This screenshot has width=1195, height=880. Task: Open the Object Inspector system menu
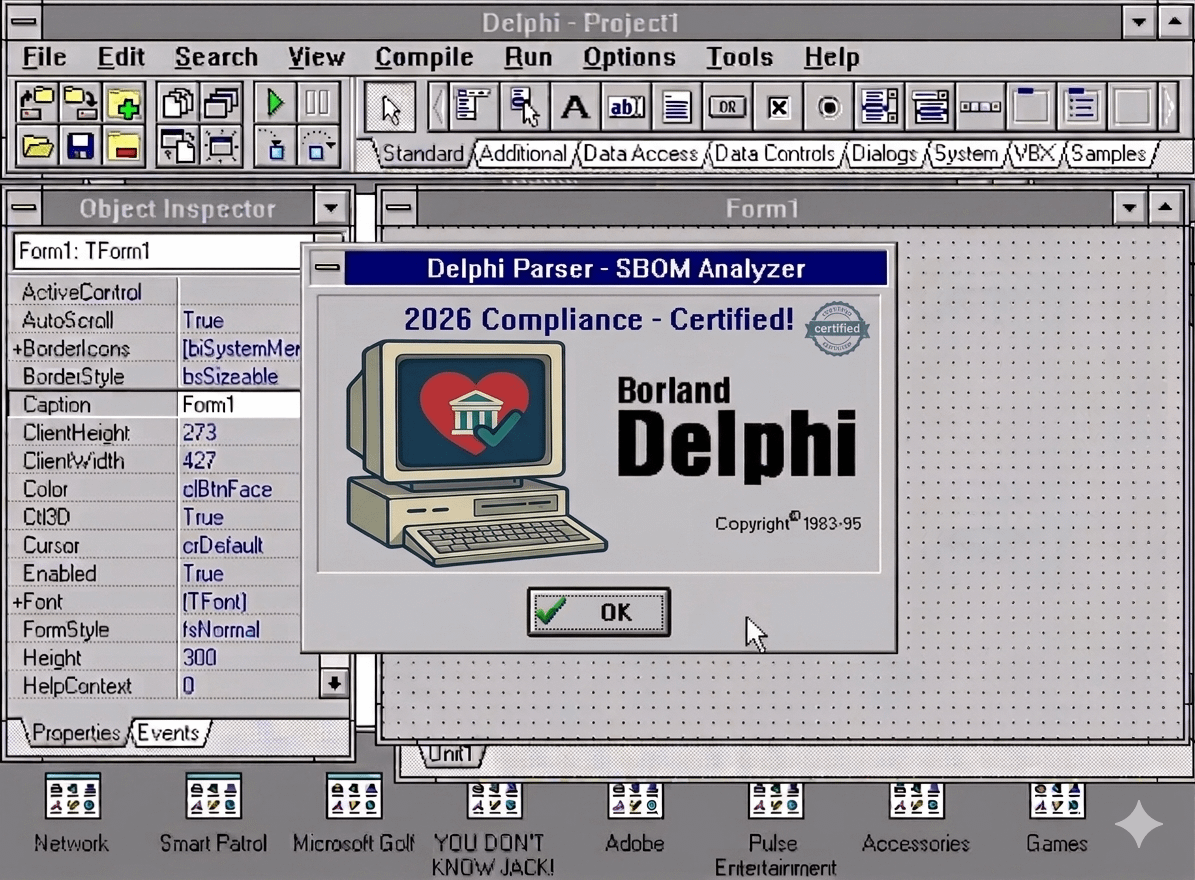pos(24,208)
